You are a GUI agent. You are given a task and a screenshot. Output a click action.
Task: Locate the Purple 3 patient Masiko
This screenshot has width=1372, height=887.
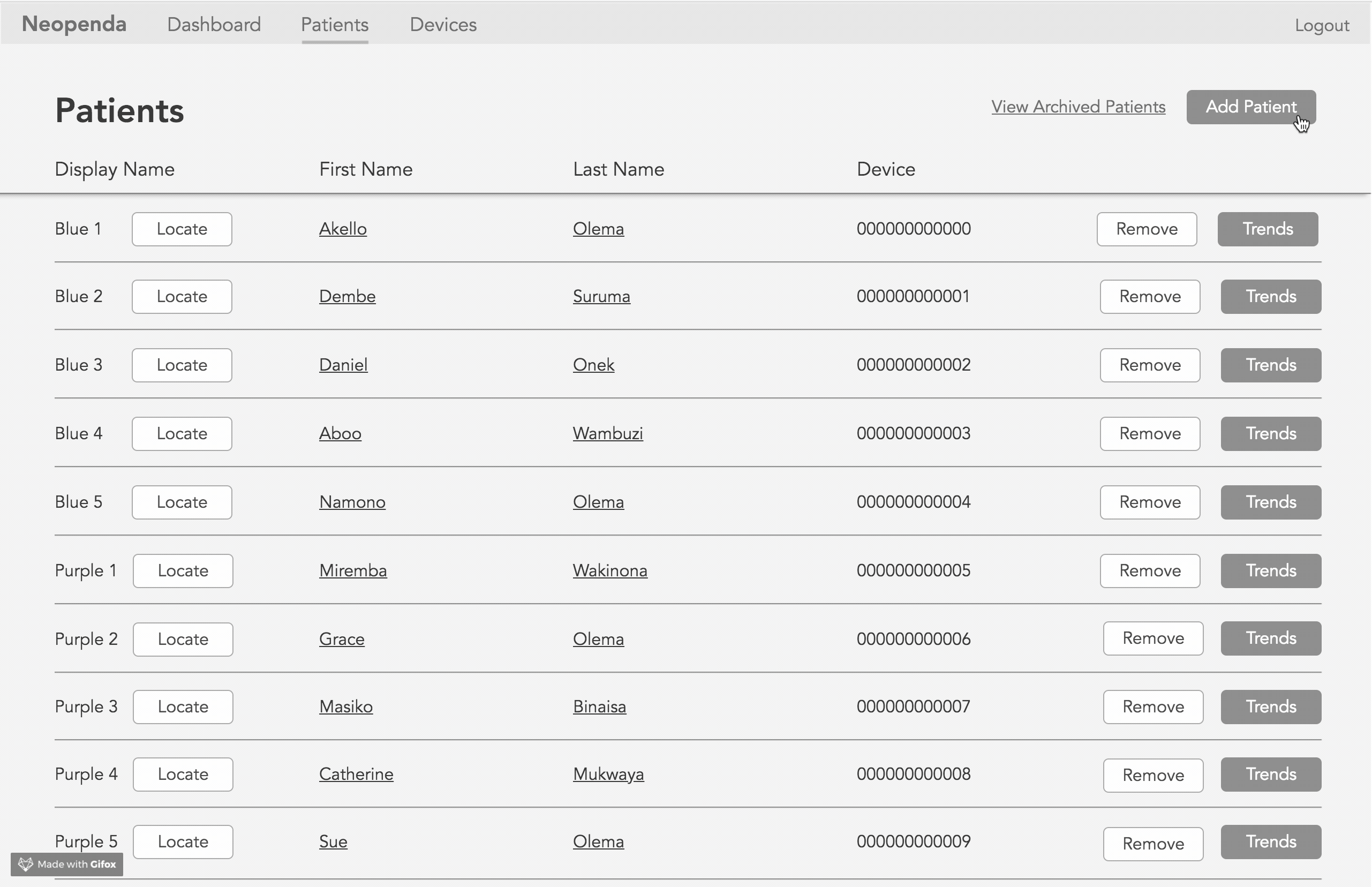pyautogui.click(x=183, y=706)
